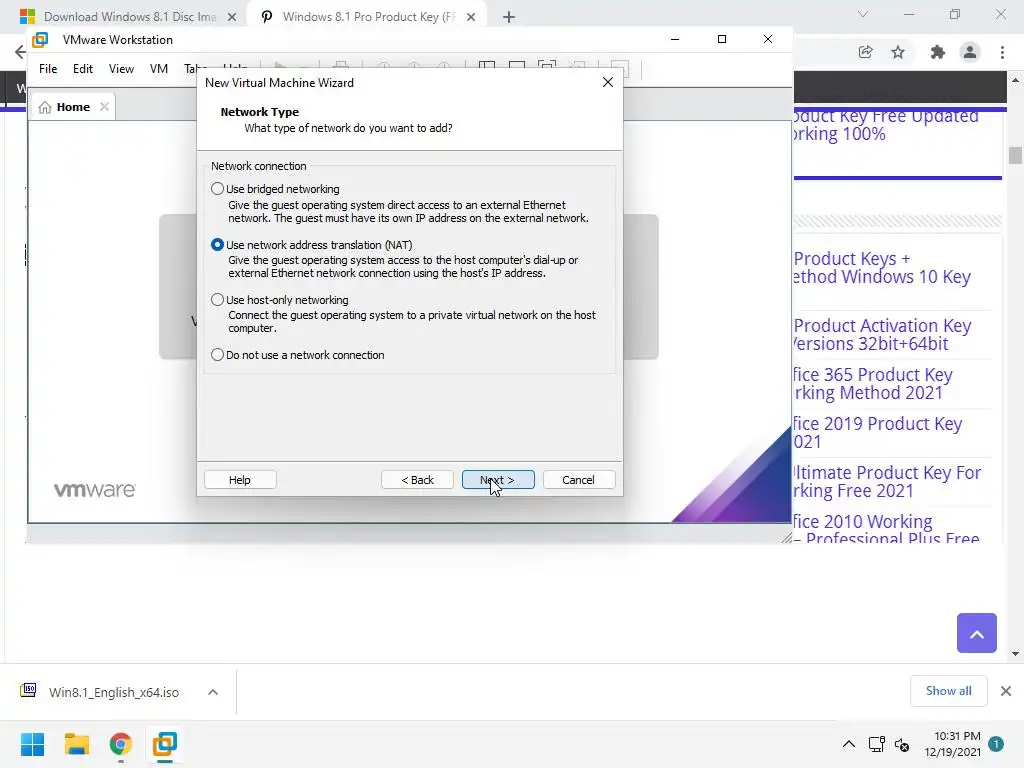
Task: Click scrollbar up arrow in Chrome
Action: click(1015, 80)
